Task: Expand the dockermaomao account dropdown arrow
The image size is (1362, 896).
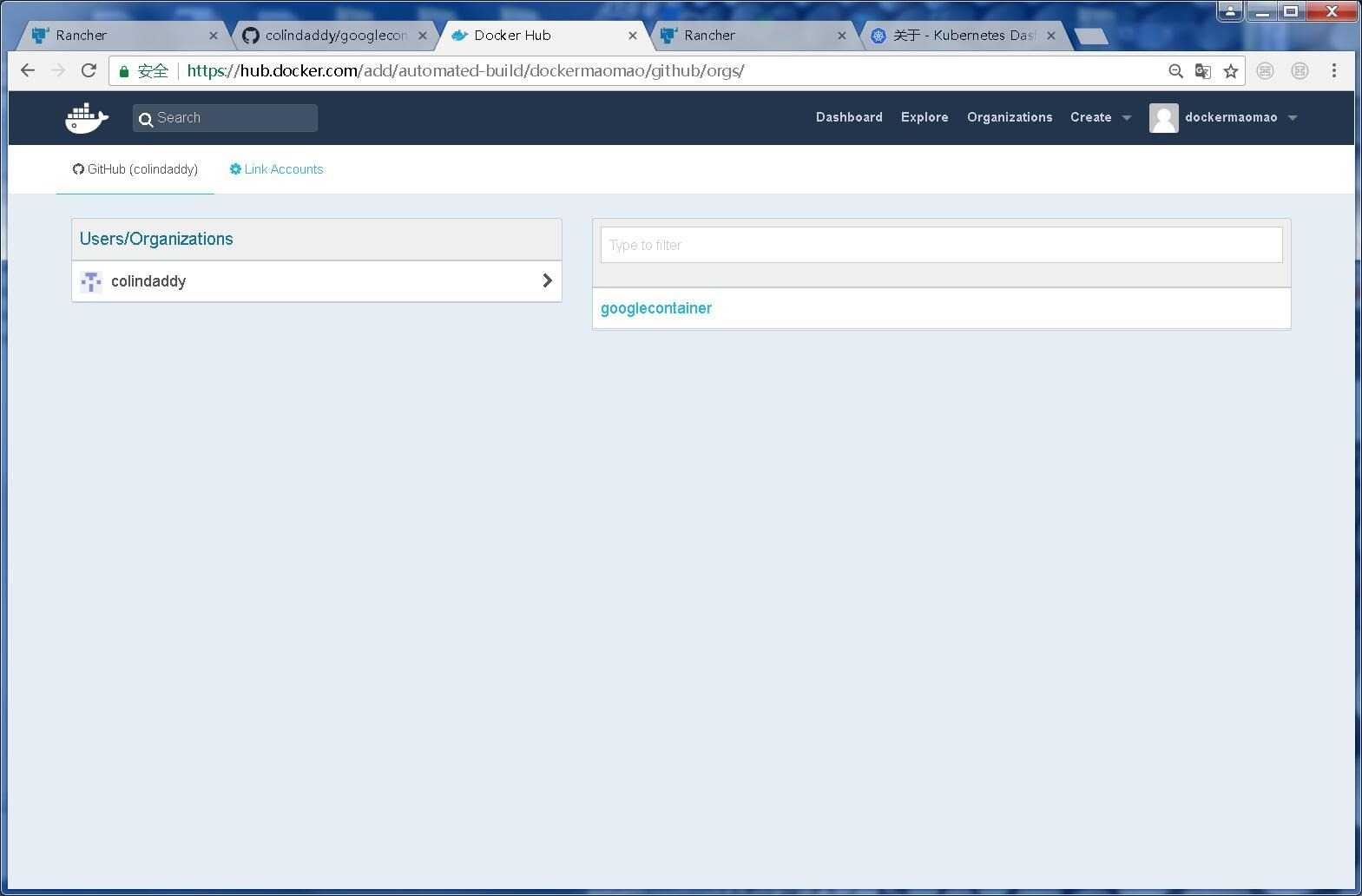Action: (1293, 118)
